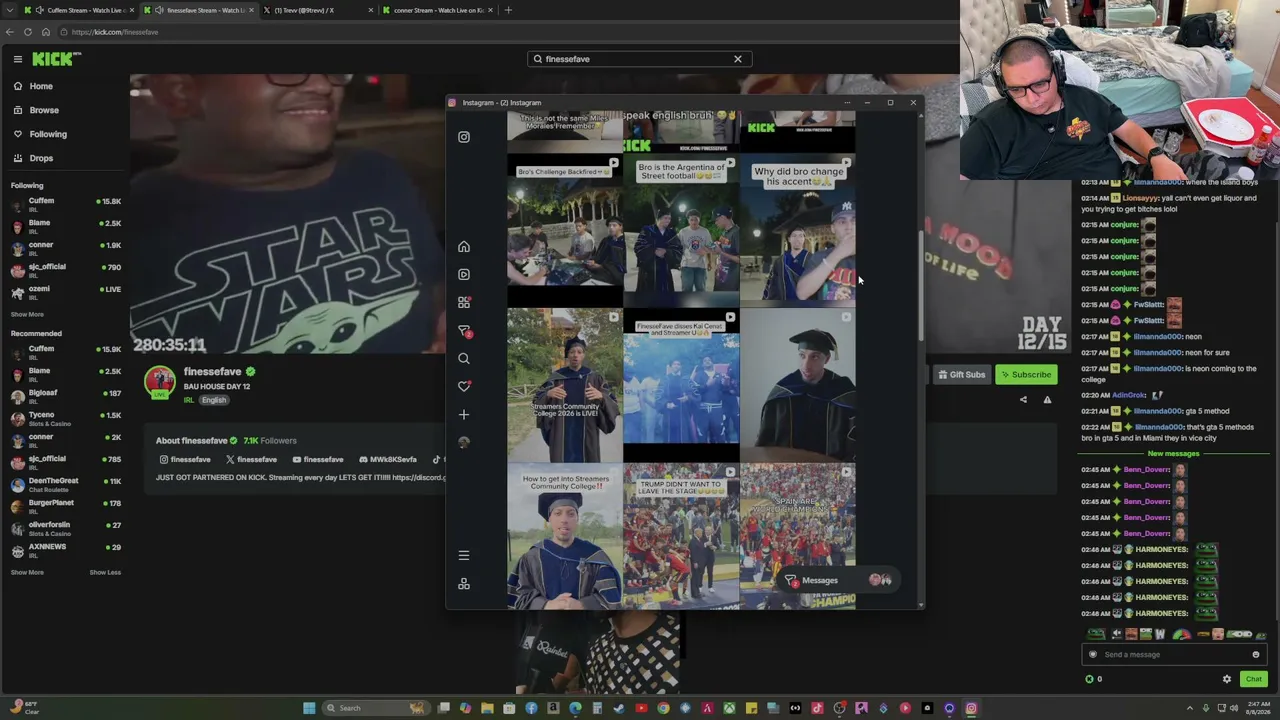Open the MWk8KSevfa Discord link

point(388,460)
